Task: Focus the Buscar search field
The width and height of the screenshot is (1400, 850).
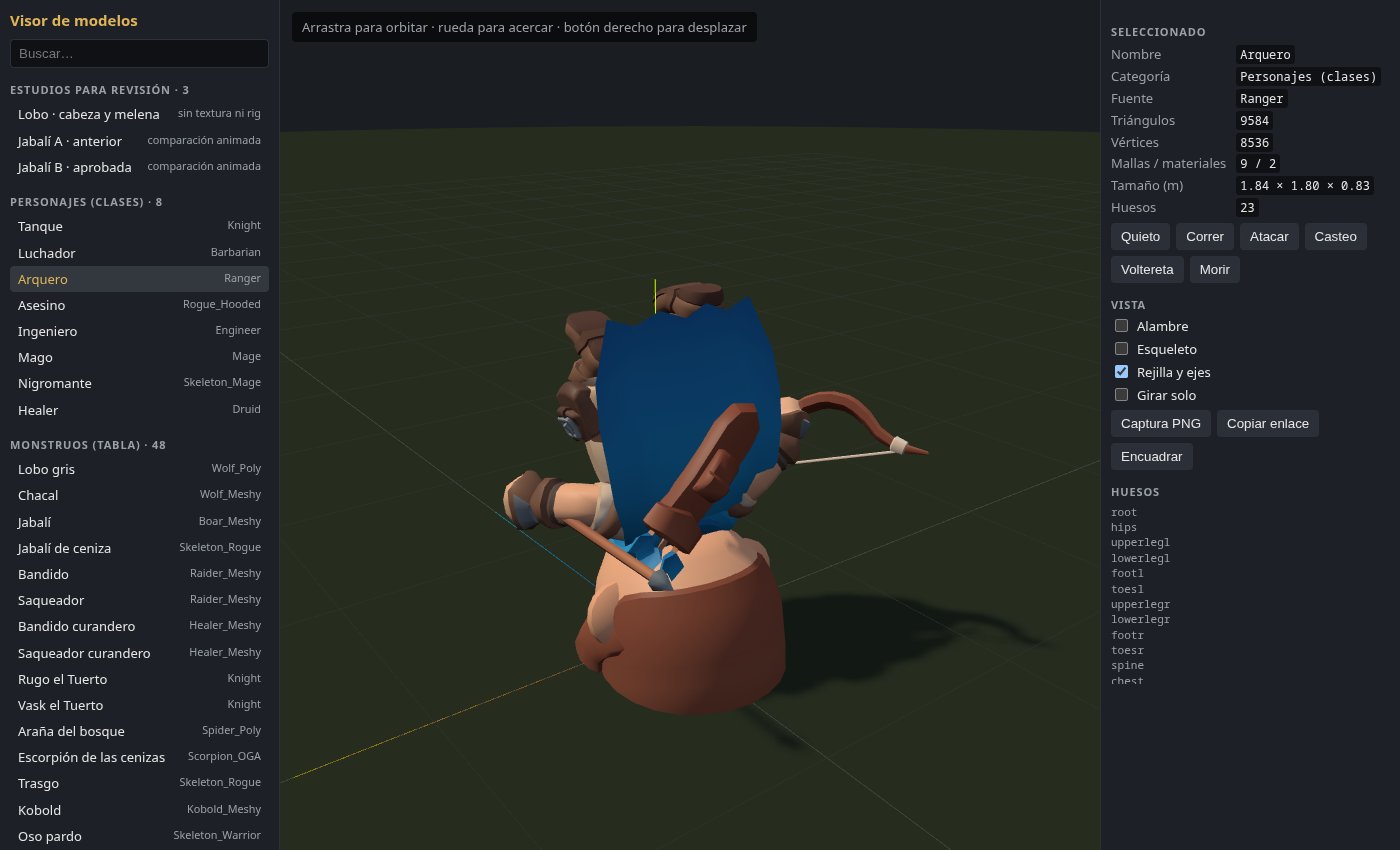Action: click(x=139, y=53)
